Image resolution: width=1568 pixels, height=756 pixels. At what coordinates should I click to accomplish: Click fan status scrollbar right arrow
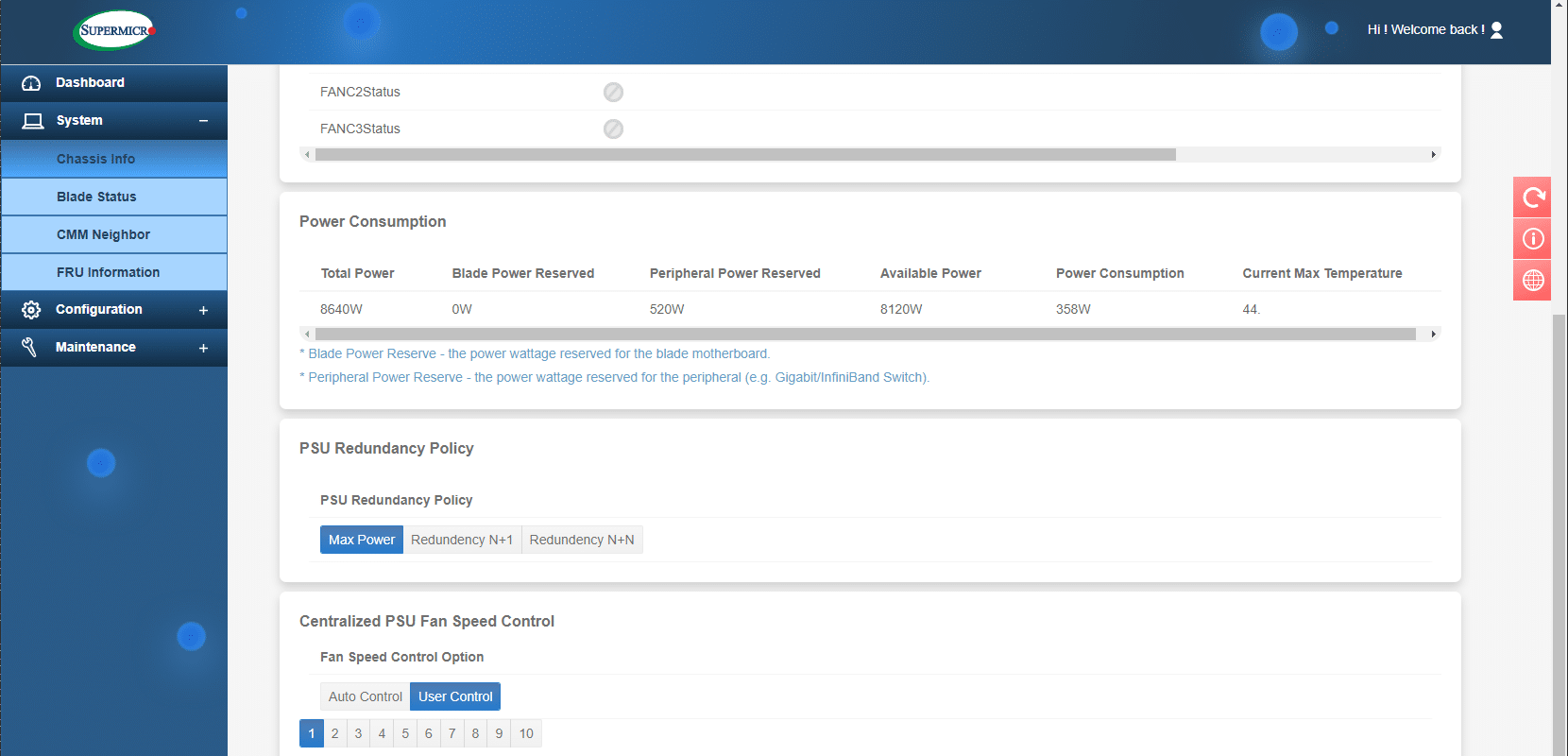[x=1433, y=154]
